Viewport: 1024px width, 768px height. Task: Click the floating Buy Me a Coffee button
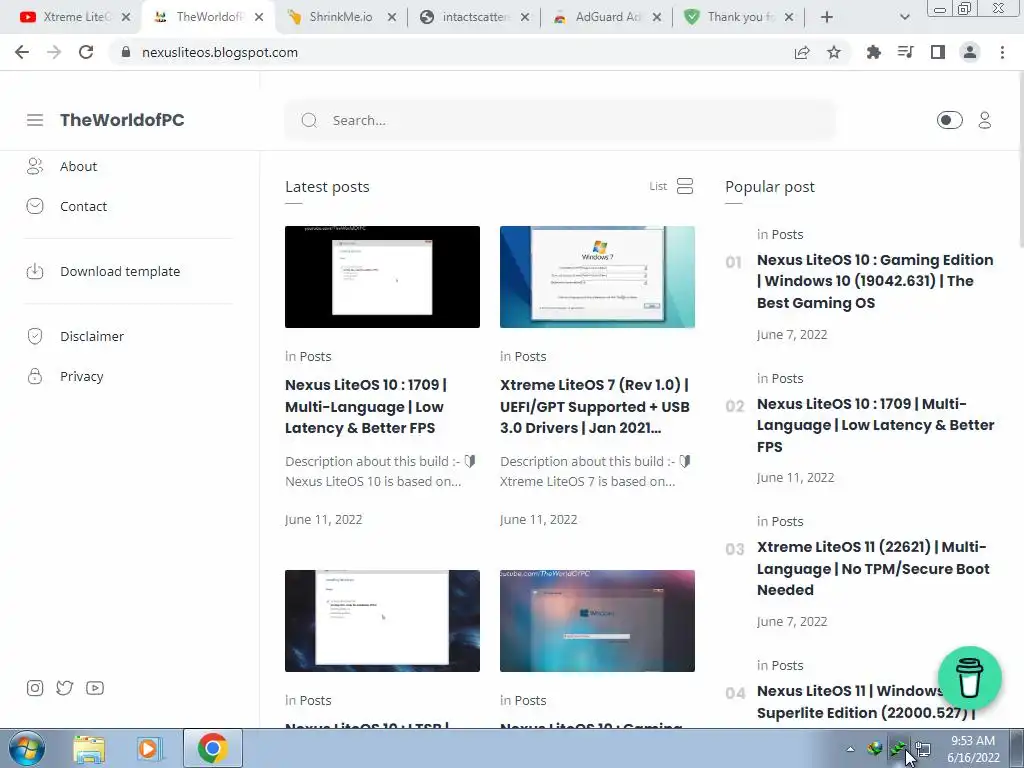click(x=970, y=678)
